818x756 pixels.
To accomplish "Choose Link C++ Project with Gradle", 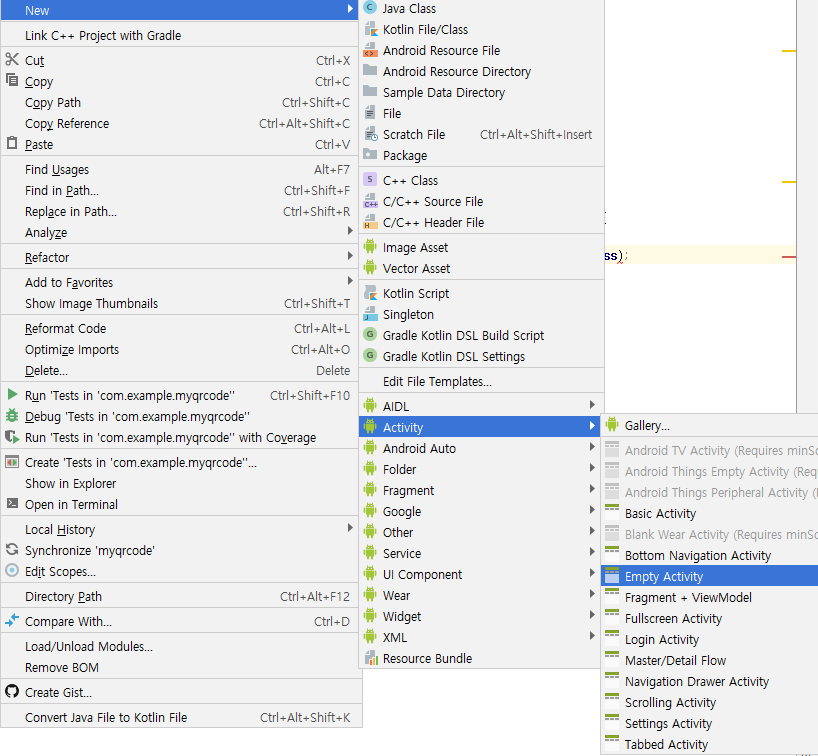I will [x=179, y=35].
